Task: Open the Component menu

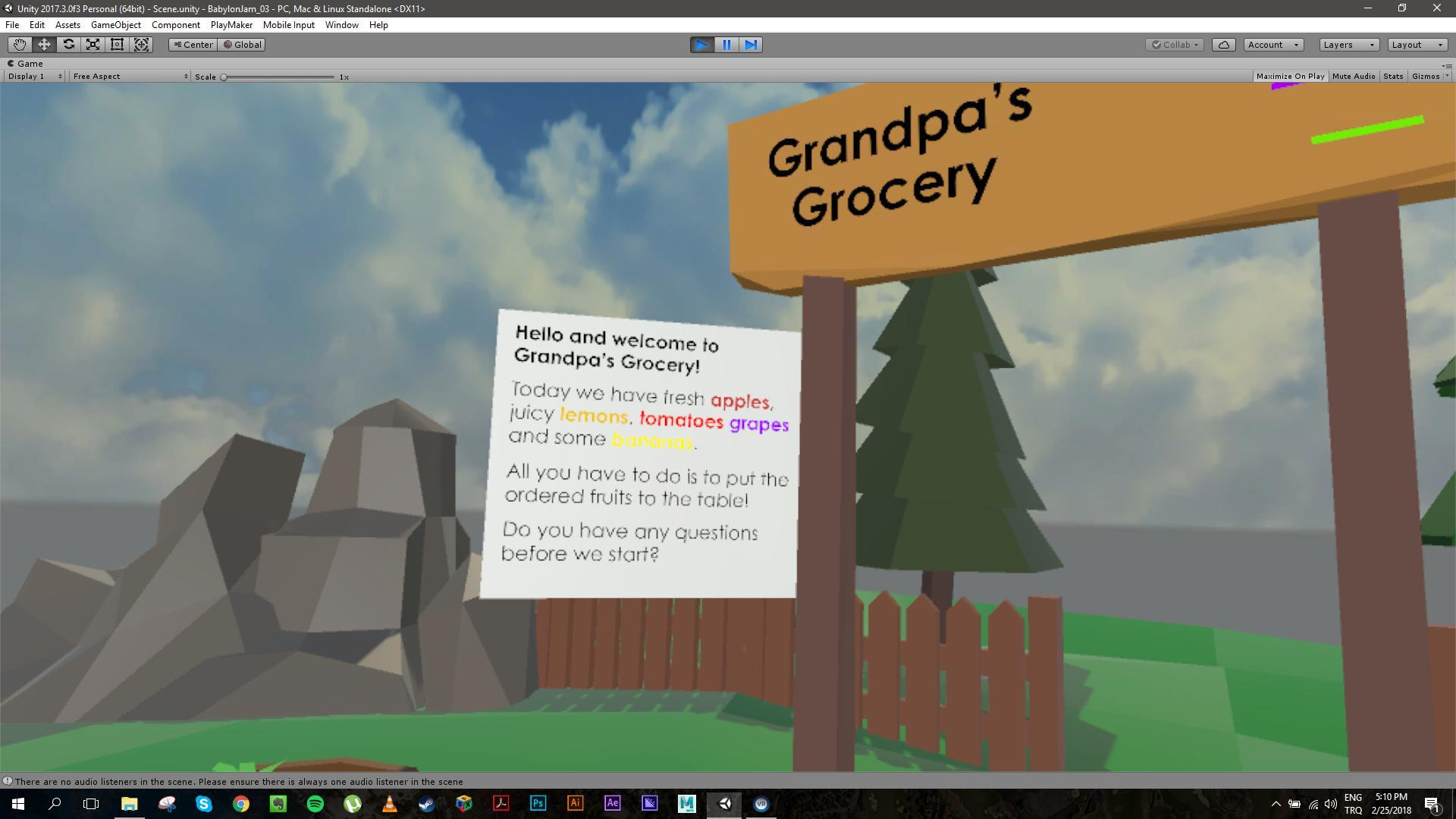Action: pos(175,25)
